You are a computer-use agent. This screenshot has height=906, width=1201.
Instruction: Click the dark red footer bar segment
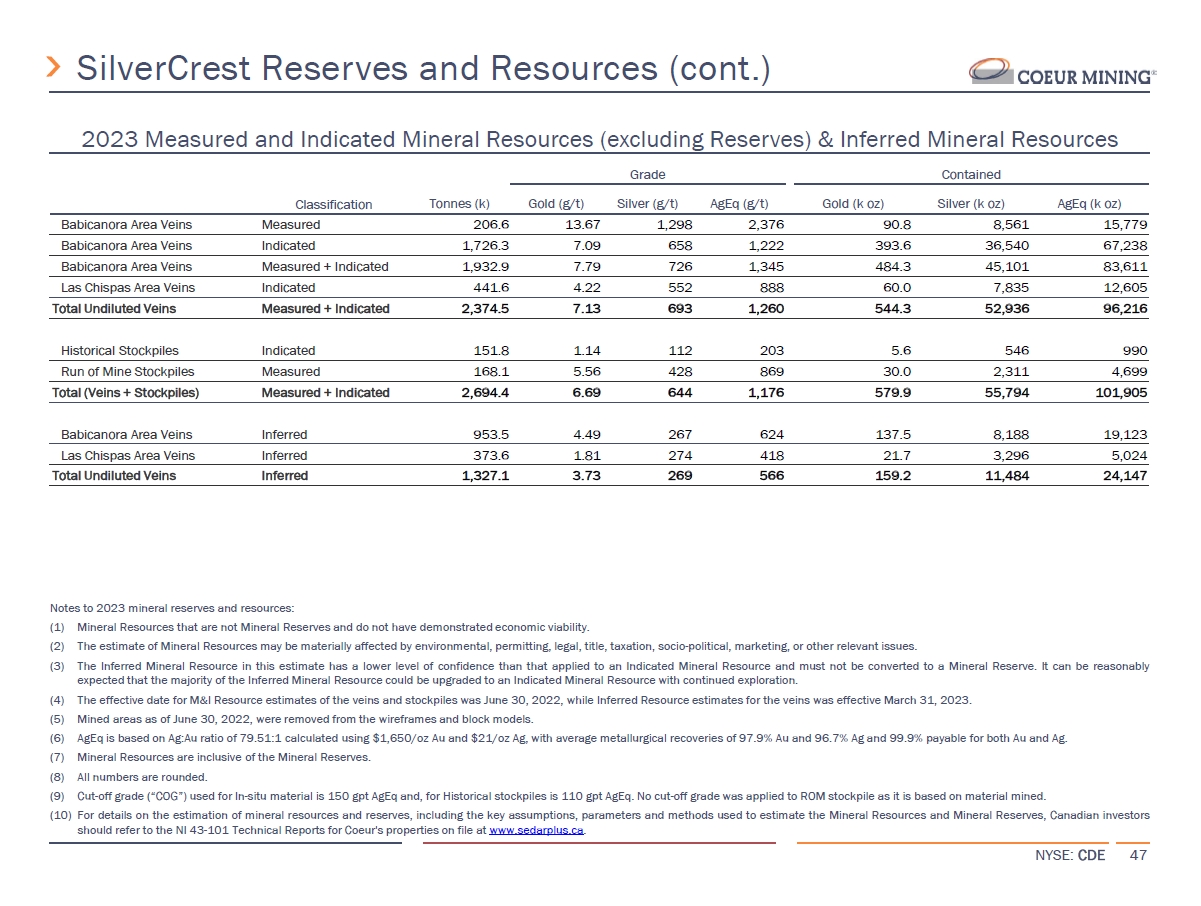point(599,843)
